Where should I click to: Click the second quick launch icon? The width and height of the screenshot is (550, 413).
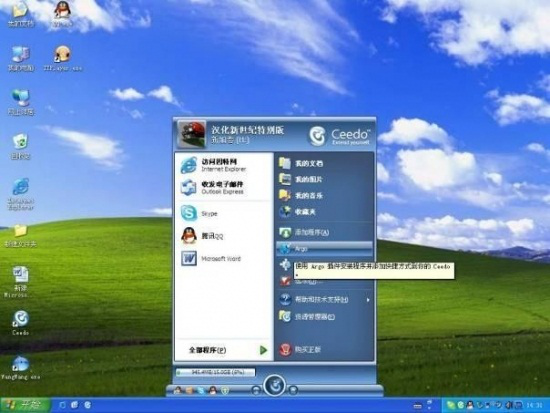75,405
